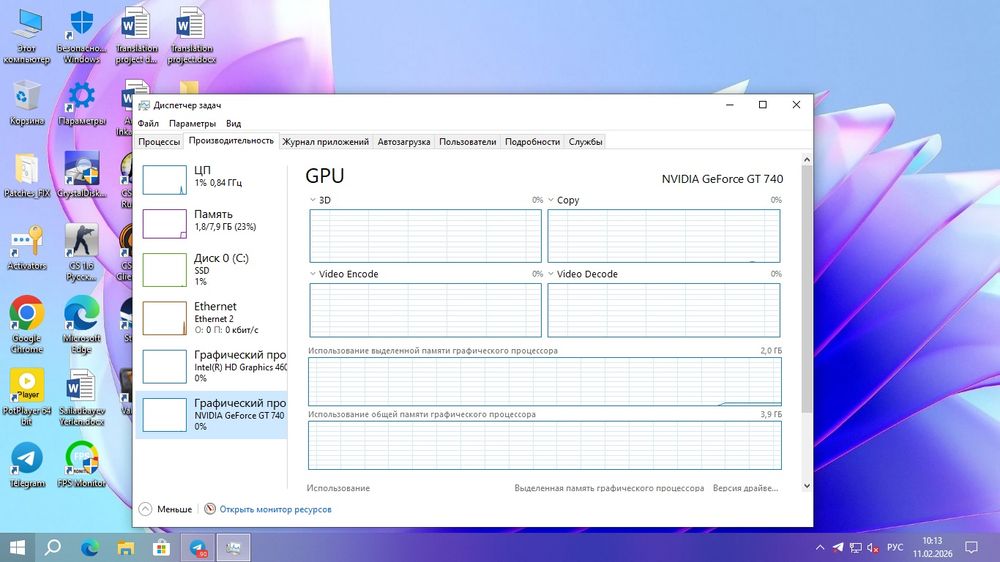
Task: Click the Copy engine usage graph
Action: 664,236
